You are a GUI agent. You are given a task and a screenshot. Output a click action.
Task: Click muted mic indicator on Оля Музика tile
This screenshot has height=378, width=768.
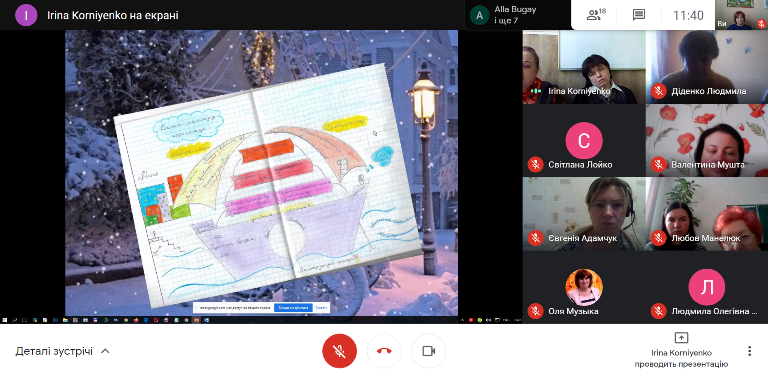(x=535, y=311)
